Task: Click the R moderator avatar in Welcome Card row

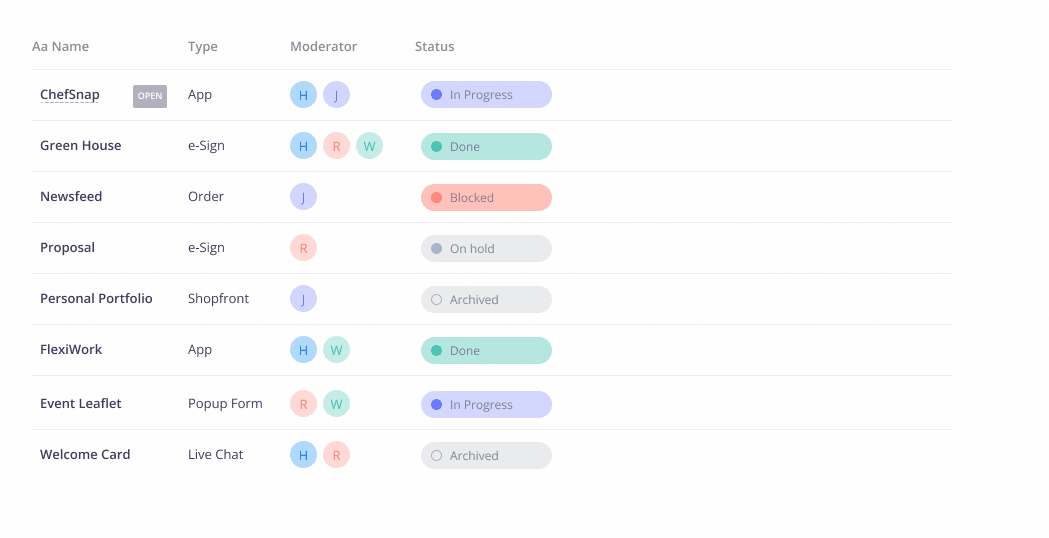Action: point(336,455)
